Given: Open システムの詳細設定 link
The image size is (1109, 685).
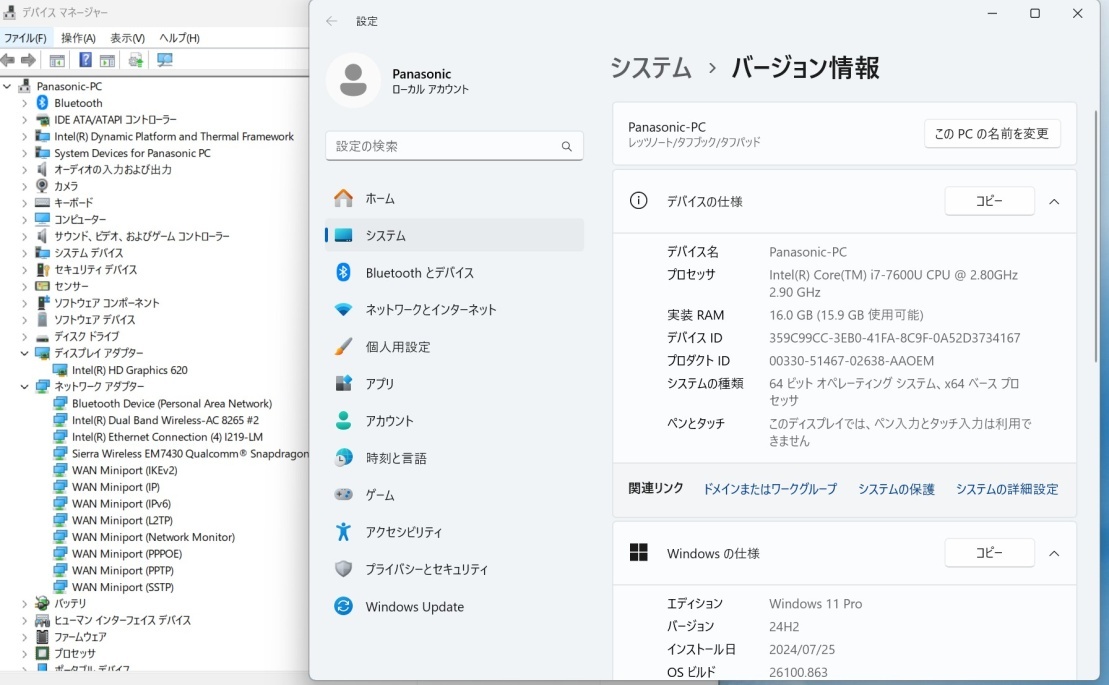Looking at the screenshot, I should tap(1007, 488).
